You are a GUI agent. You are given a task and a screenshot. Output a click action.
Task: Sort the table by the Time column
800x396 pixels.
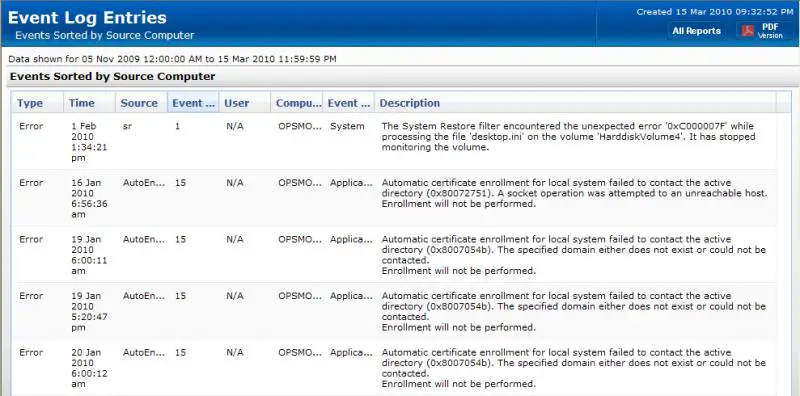(x=89, y=103)
